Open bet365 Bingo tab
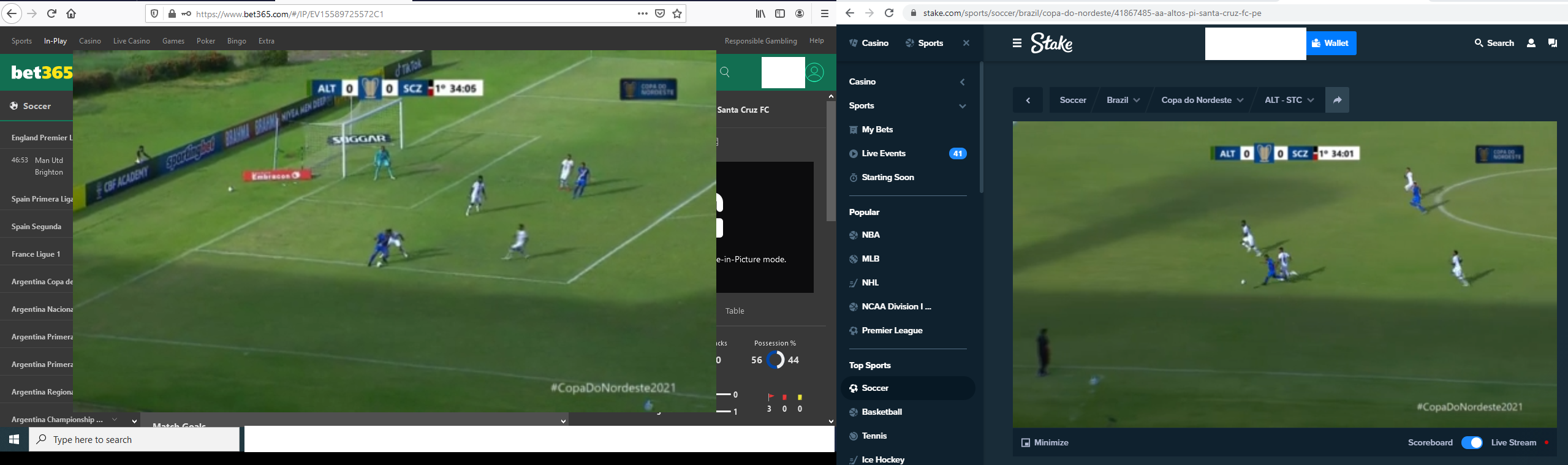The height and width of the screenshot is (465, 1568). tap(237, 41)
